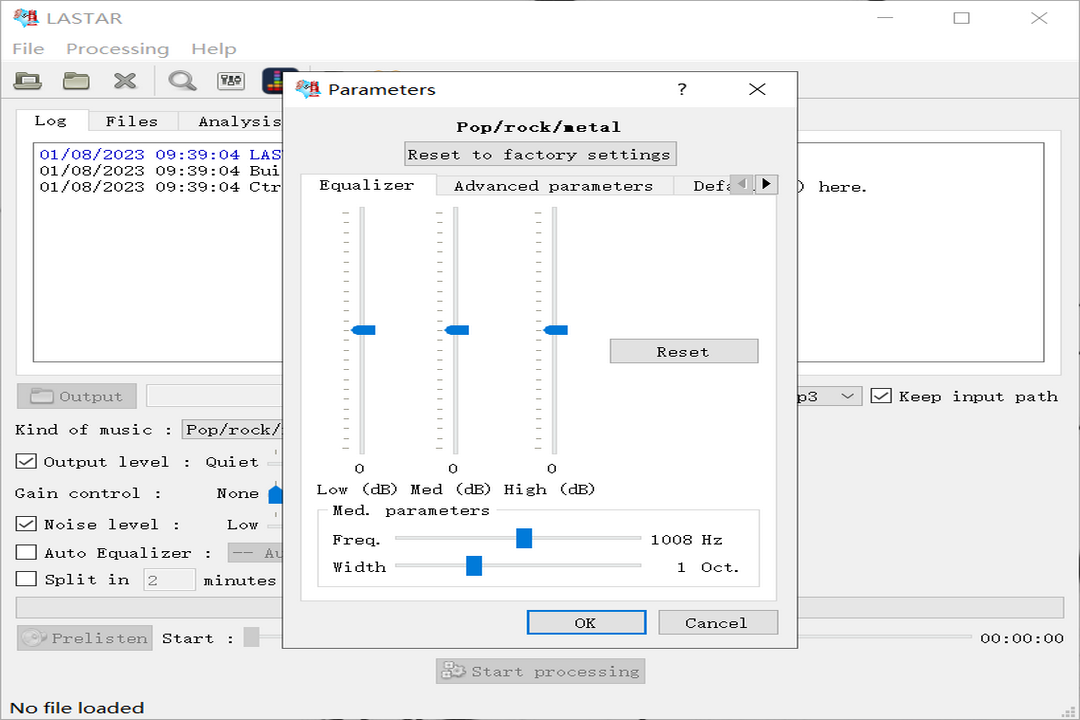Click the question mark help icon in Parameters dialog
The height and width of the screenshot is (720, 1080).
tap(682, 89)
